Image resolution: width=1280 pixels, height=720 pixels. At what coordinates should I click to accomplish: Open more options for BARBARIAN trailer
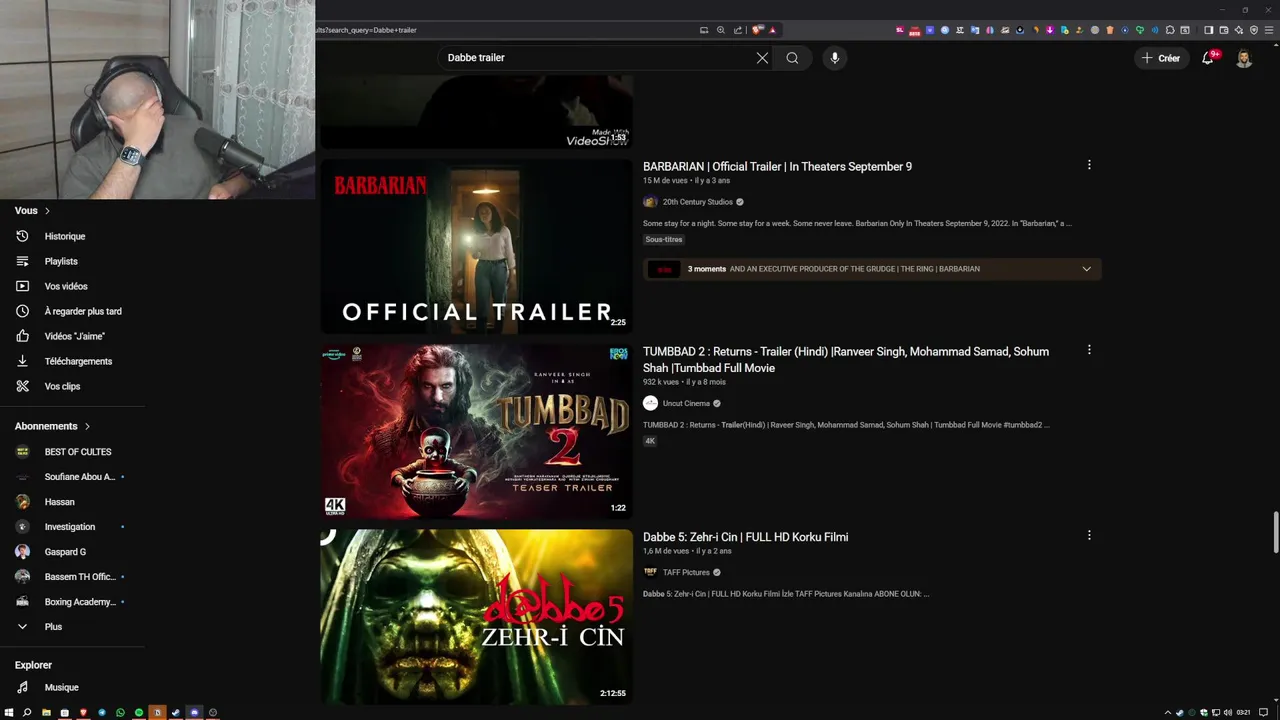click(x=1089, y=165)
